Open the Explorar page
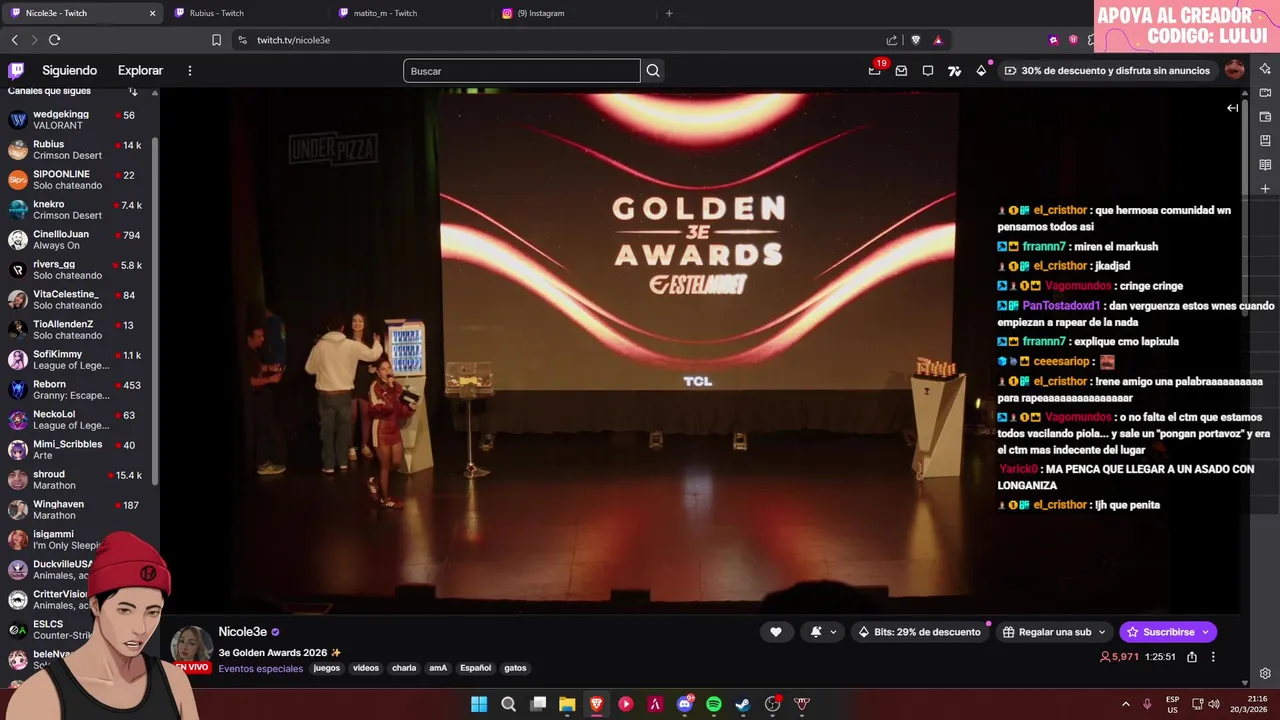This screenshot has width=1280, height=720. click(140, 71)
